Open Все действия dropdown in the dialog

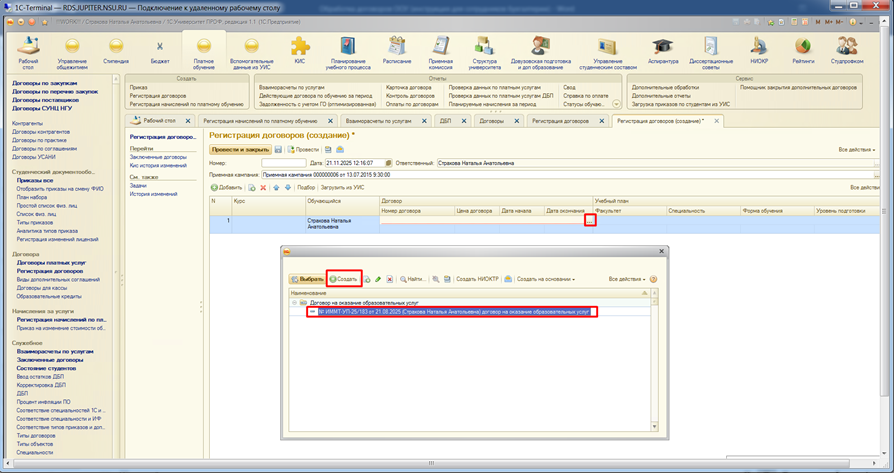(626, 279)
